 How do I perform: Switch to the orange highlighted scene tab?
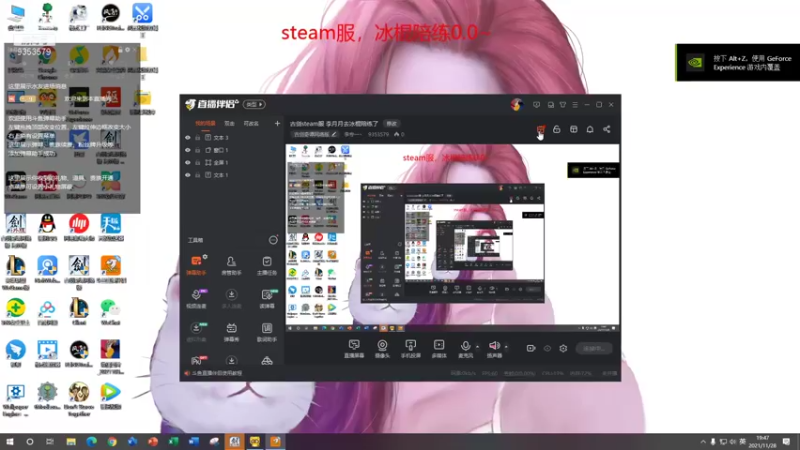205,123
